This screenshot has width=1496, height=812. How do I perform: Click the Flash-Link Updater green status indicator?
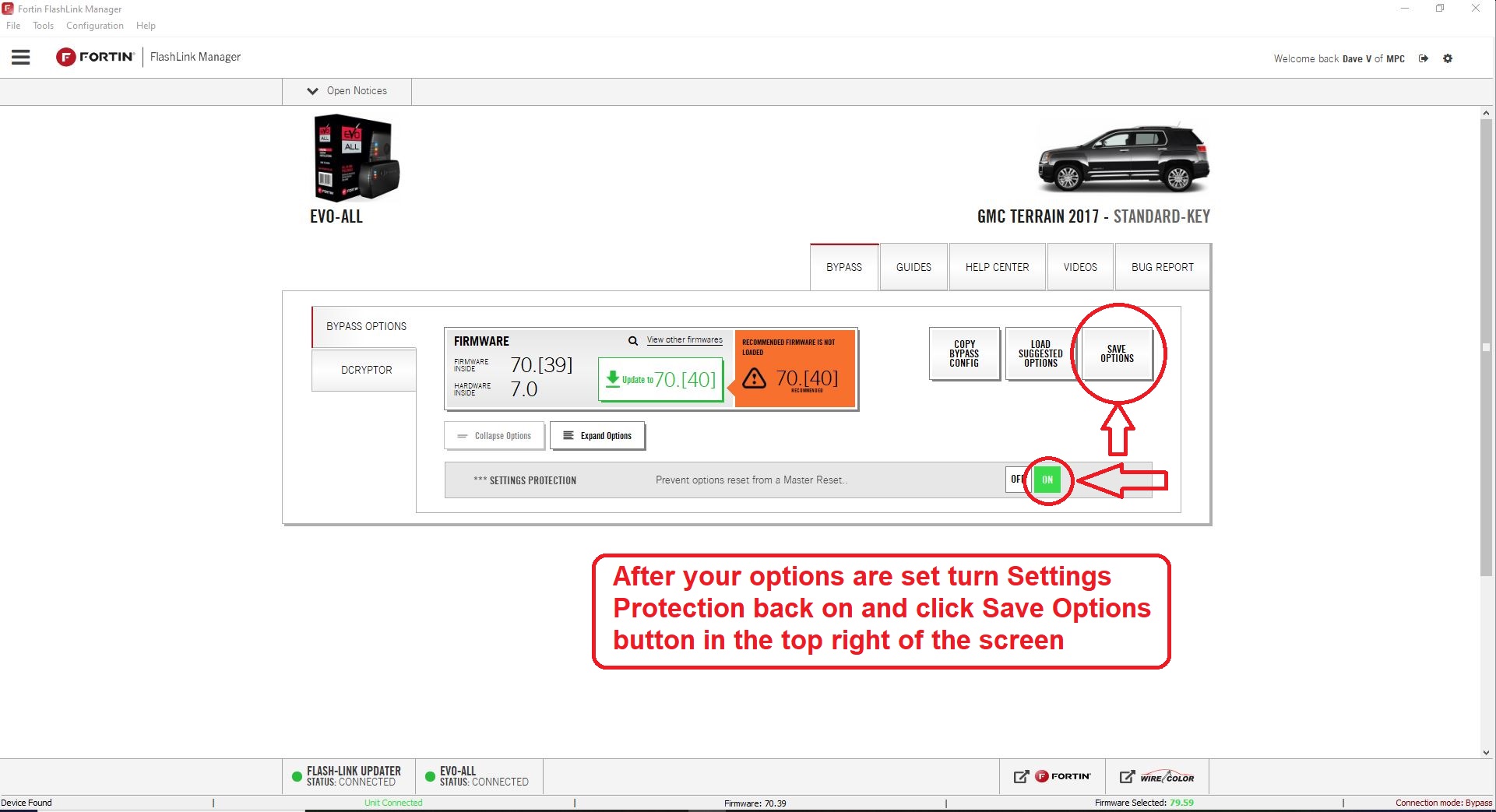297,776
